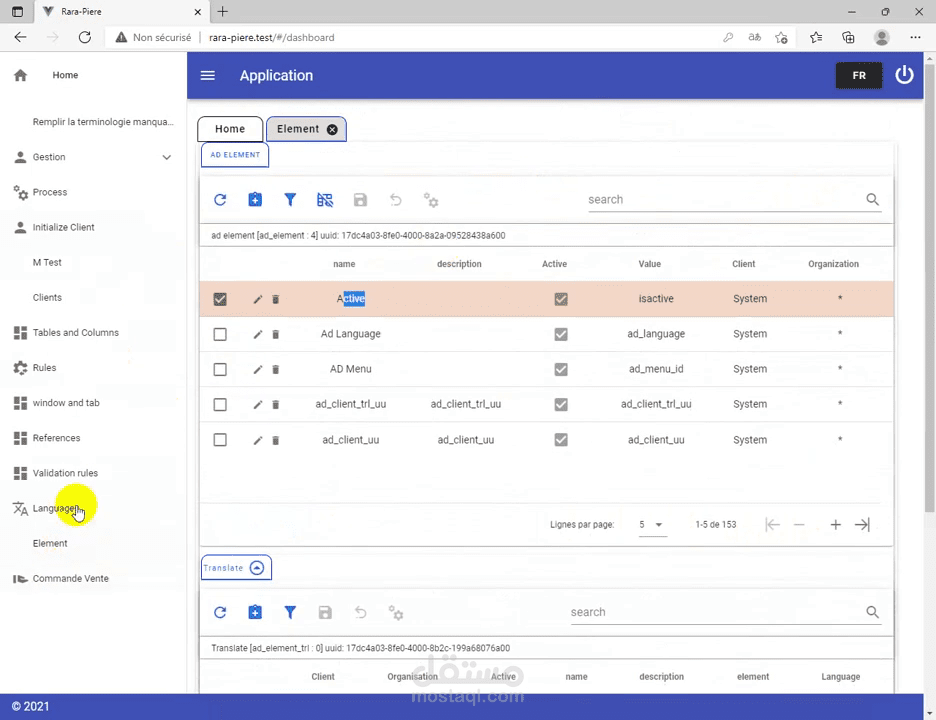This screenshot has height=720, width=936.
Task: Open Languages in the sidebar
Action: [x=56, y=508]
